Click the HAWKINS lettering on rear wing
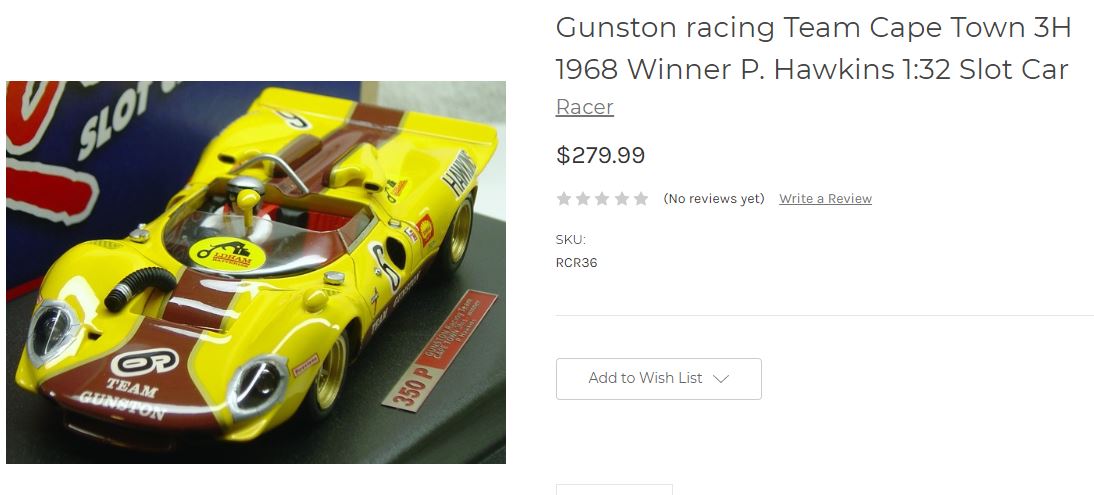Image resolution: width=1094 pixels, height=495 pixels. pos(459,172)
